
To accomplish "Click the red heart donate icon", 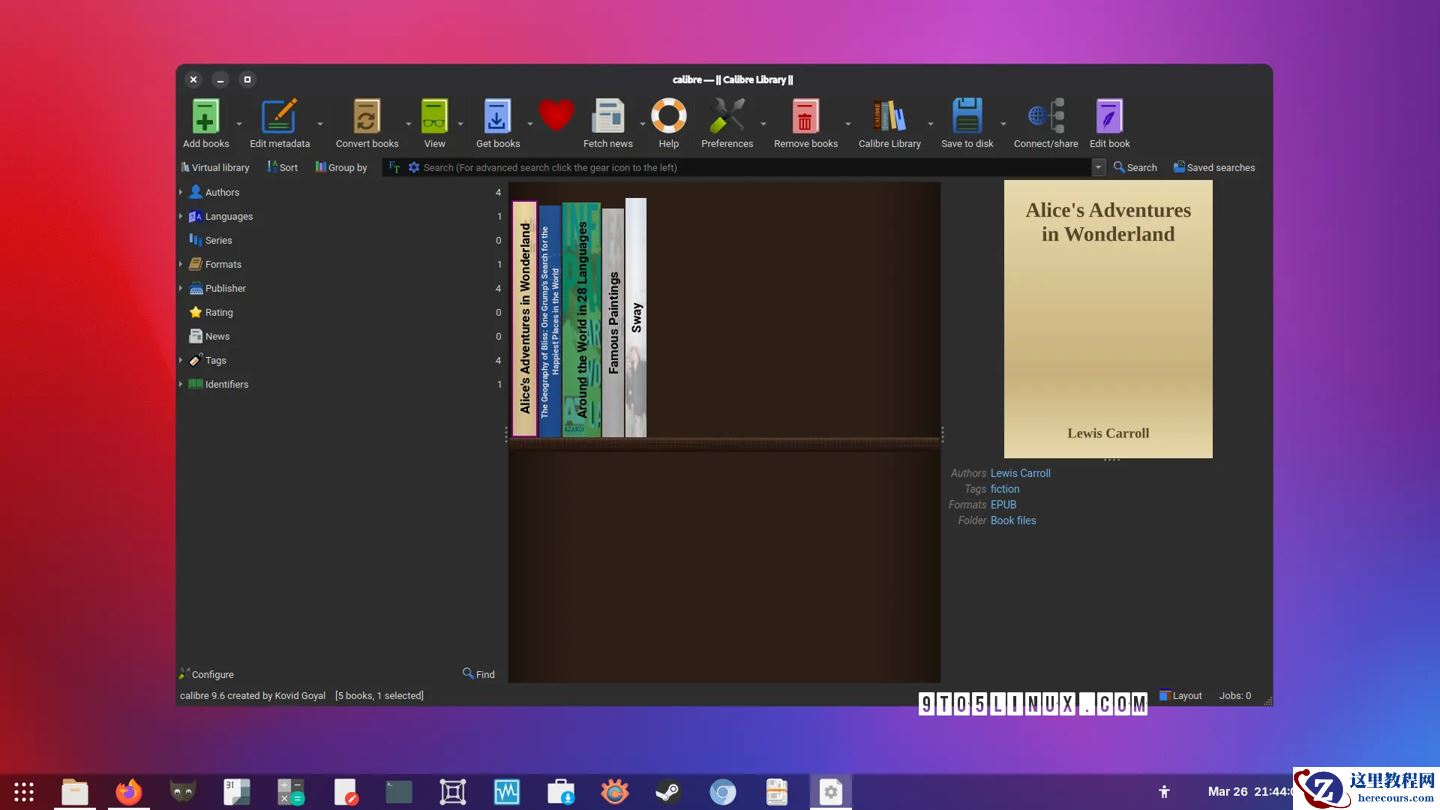I will click(x=556, y=116).
